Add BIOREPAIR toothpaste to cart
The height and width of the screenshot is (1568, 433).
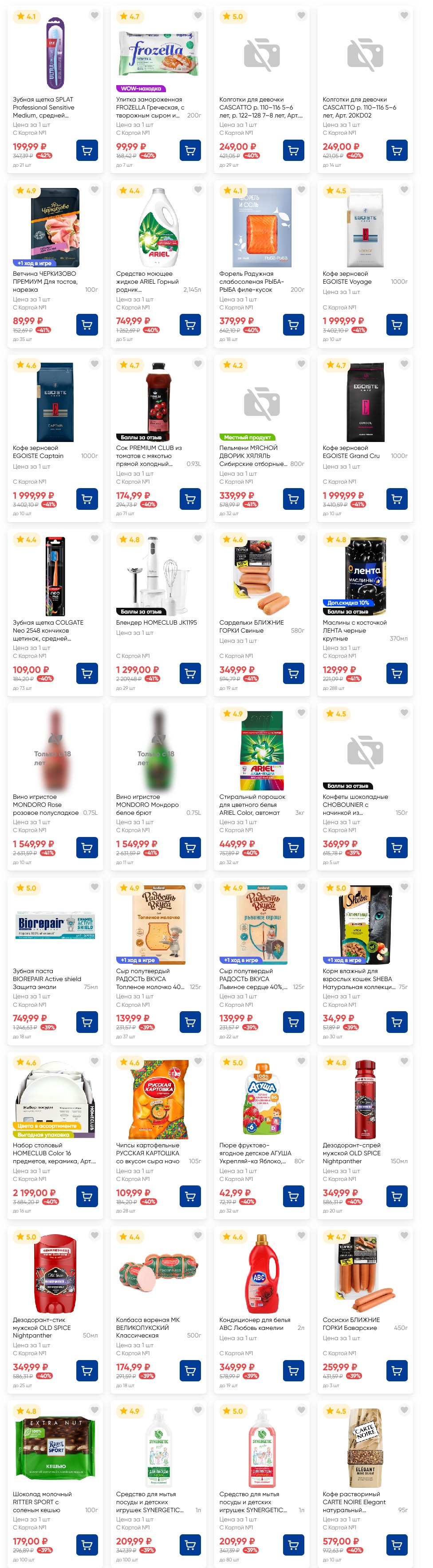[x=87, y=1023]
